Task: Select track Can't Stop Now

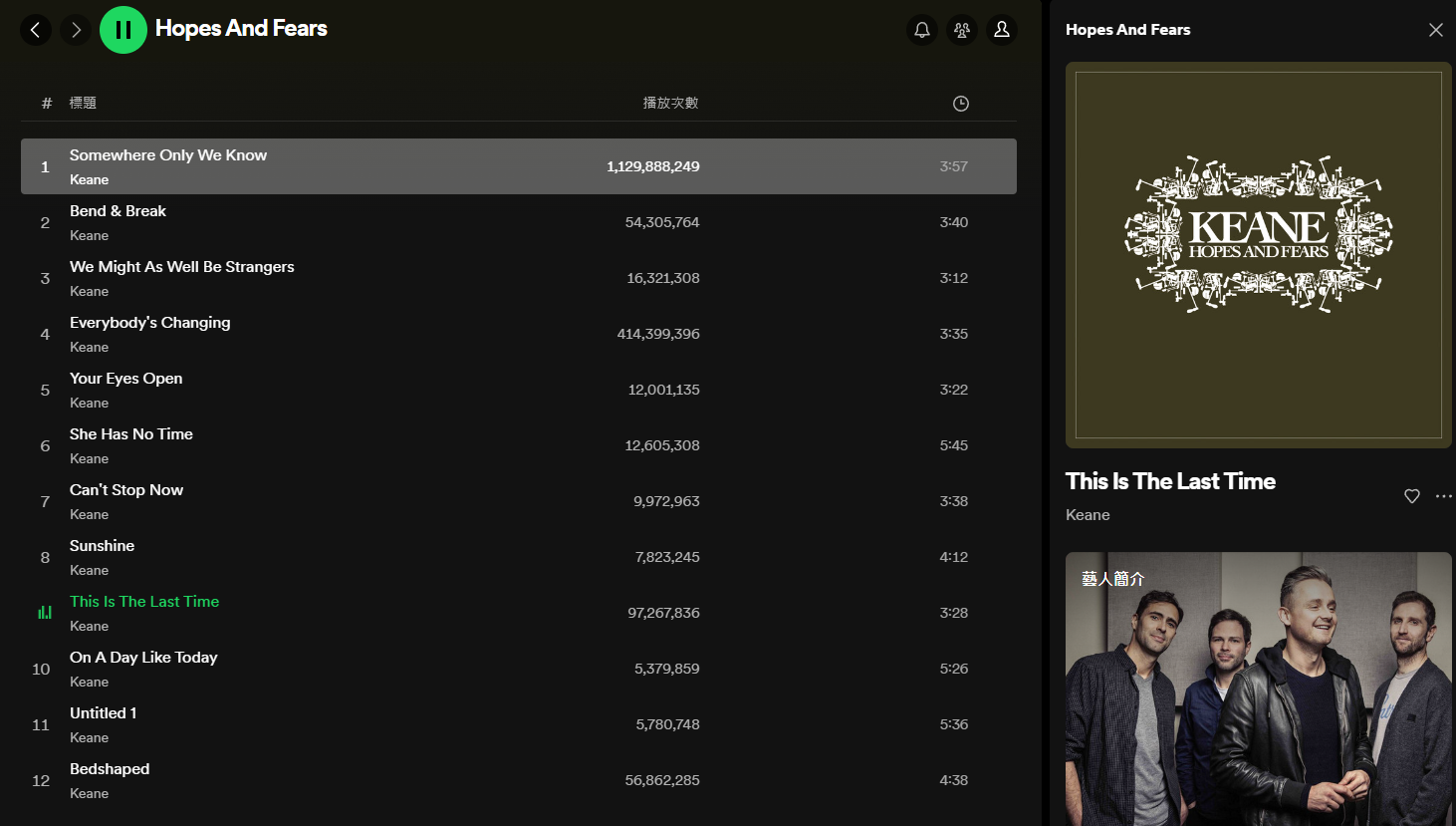Action: 126,490
